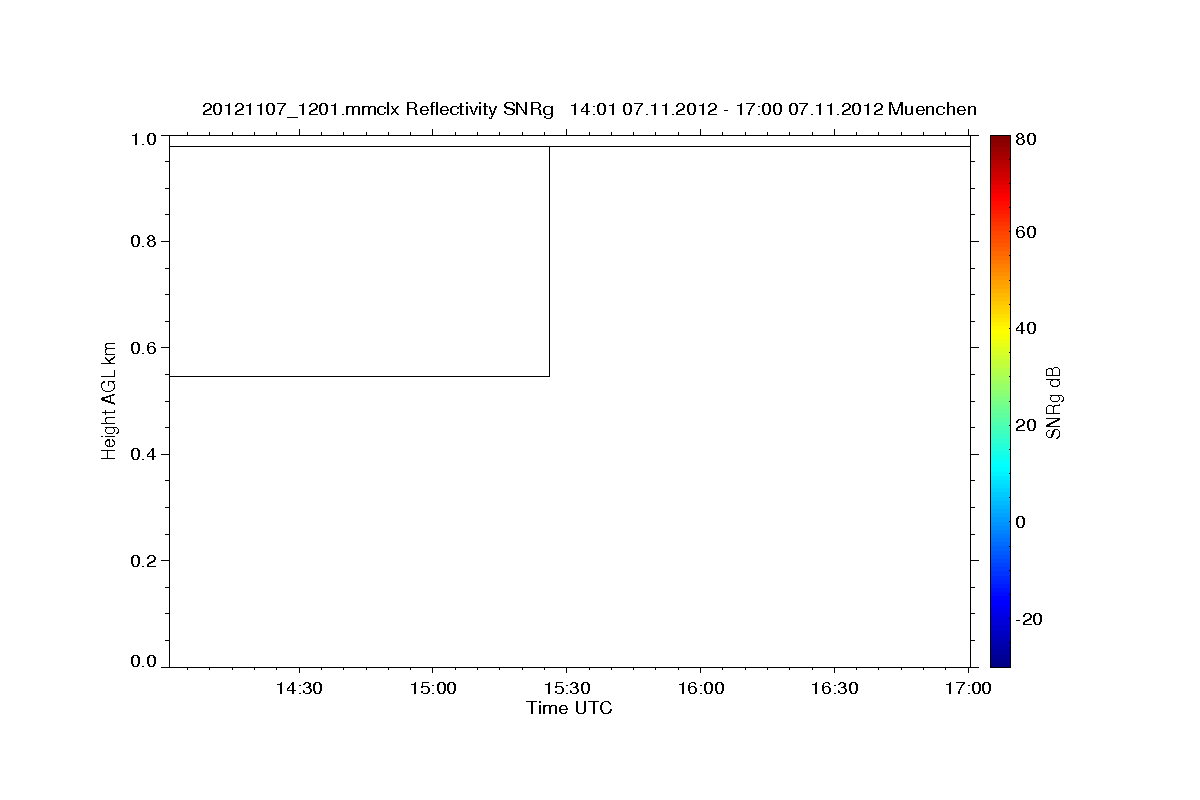
Task: Click the 40 colorbar value
Action: click(x=1026, y=329)
